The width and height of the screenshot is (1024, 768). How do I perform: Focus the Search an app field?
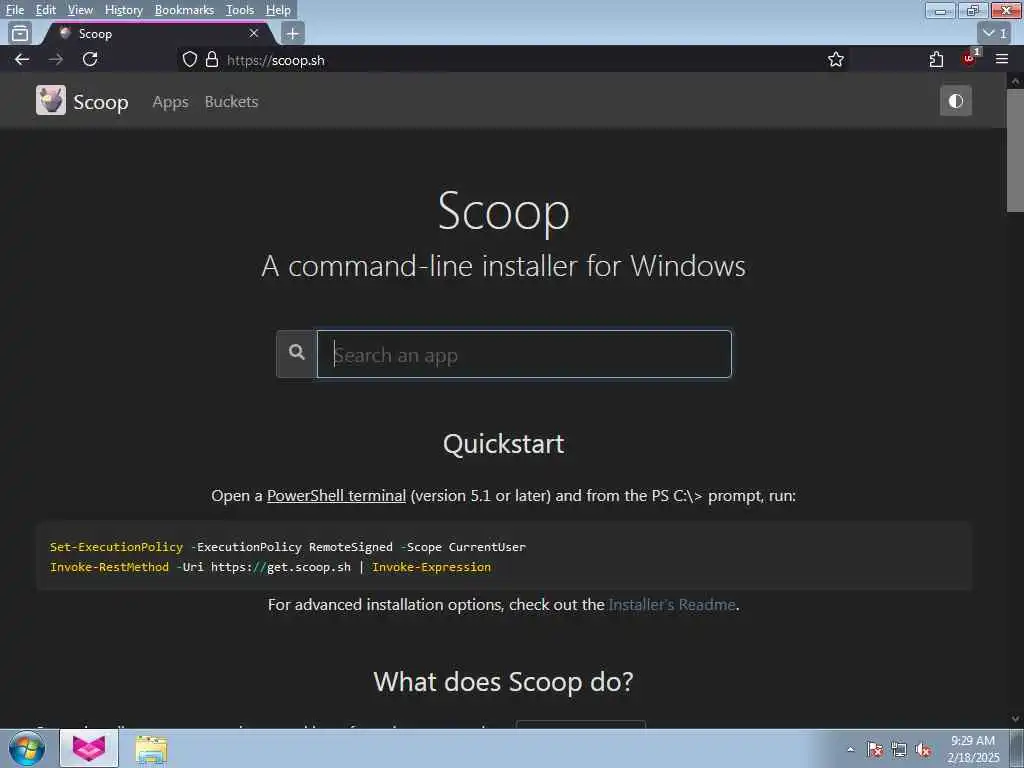tap(524, 354)
